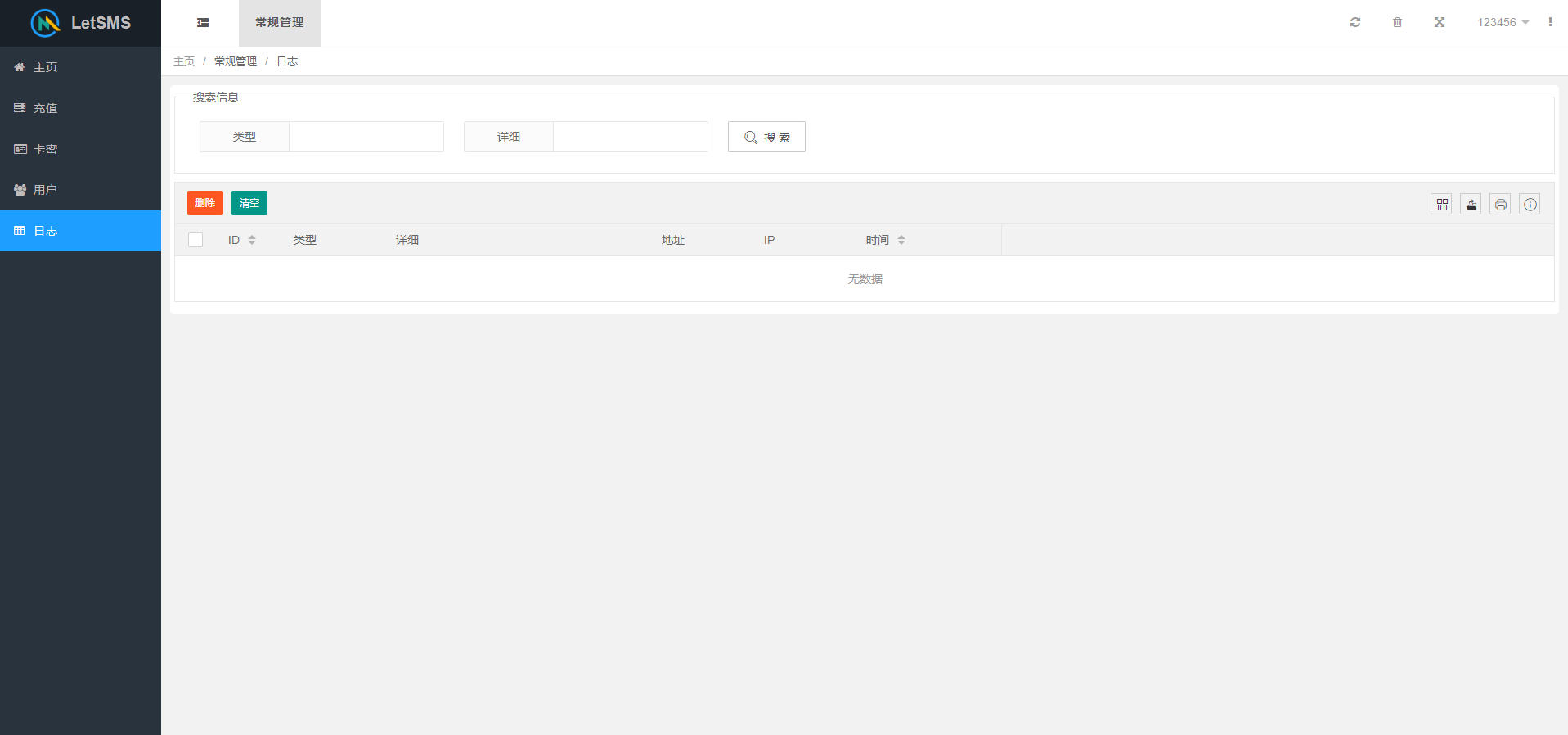Image resolution: width=1568 pixels, height=735 pixels.
Task: Click the IP column header
Action: coord(770,240)
